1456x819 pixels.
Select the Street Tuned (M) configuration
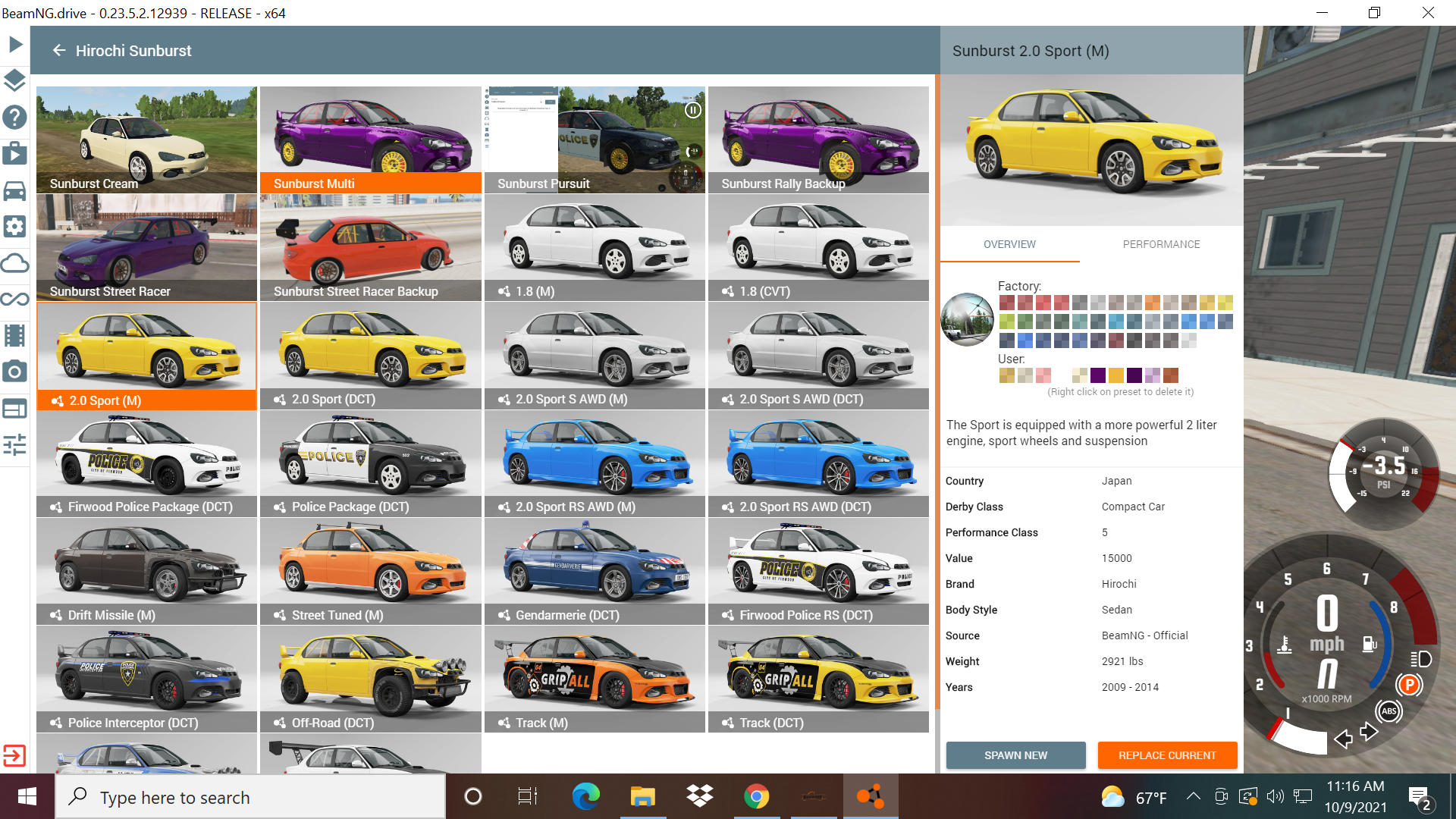(371, 571)
